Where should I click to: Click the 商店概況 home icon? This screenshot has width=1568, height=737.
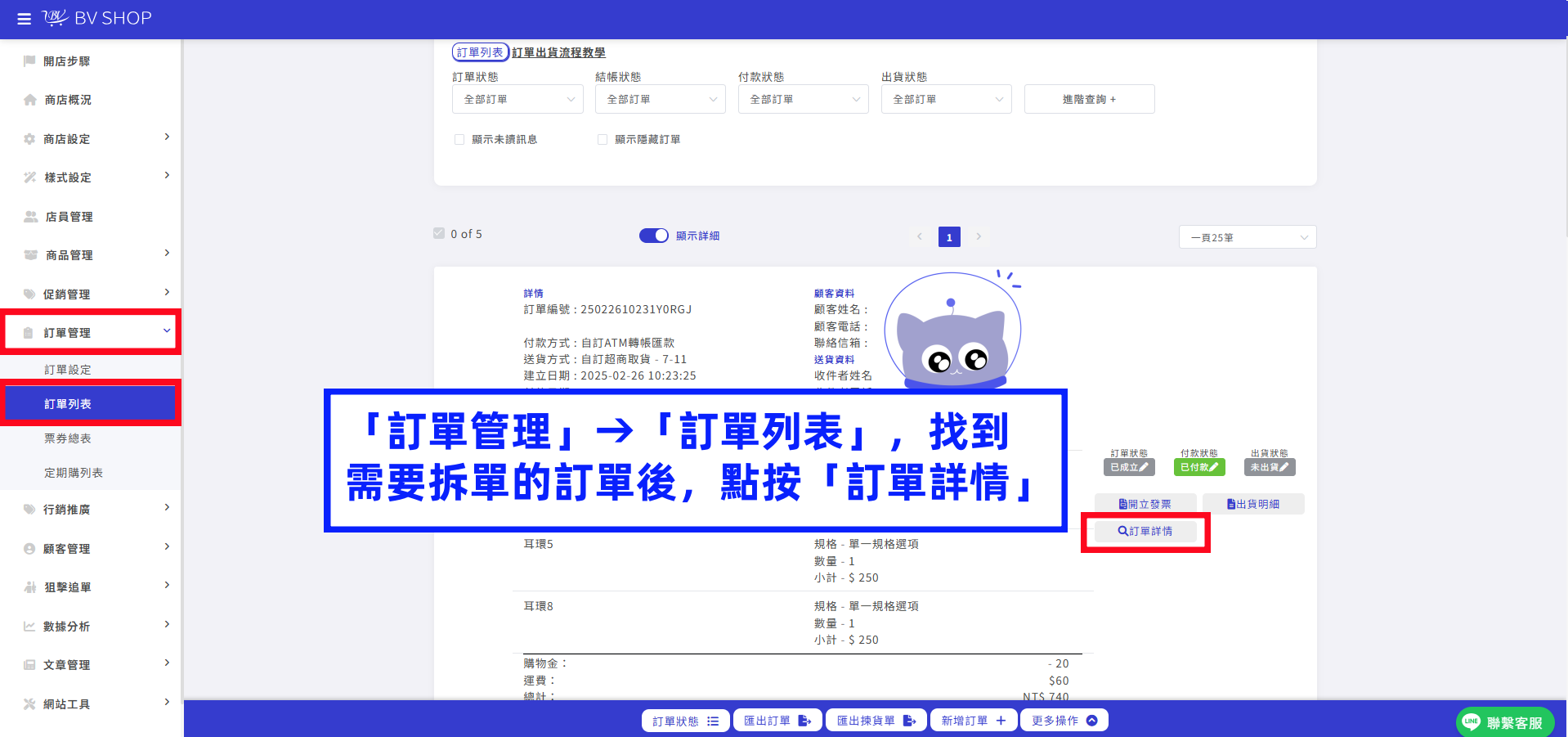click(30, 100)
